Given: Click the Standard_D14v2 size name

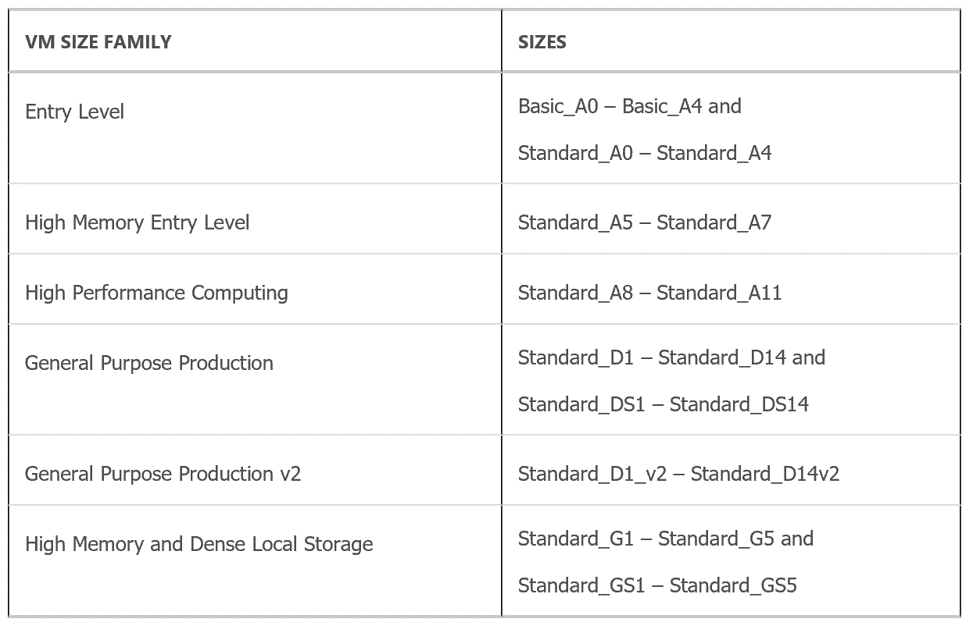Looking at the screenshot, I should coord(764,473).
